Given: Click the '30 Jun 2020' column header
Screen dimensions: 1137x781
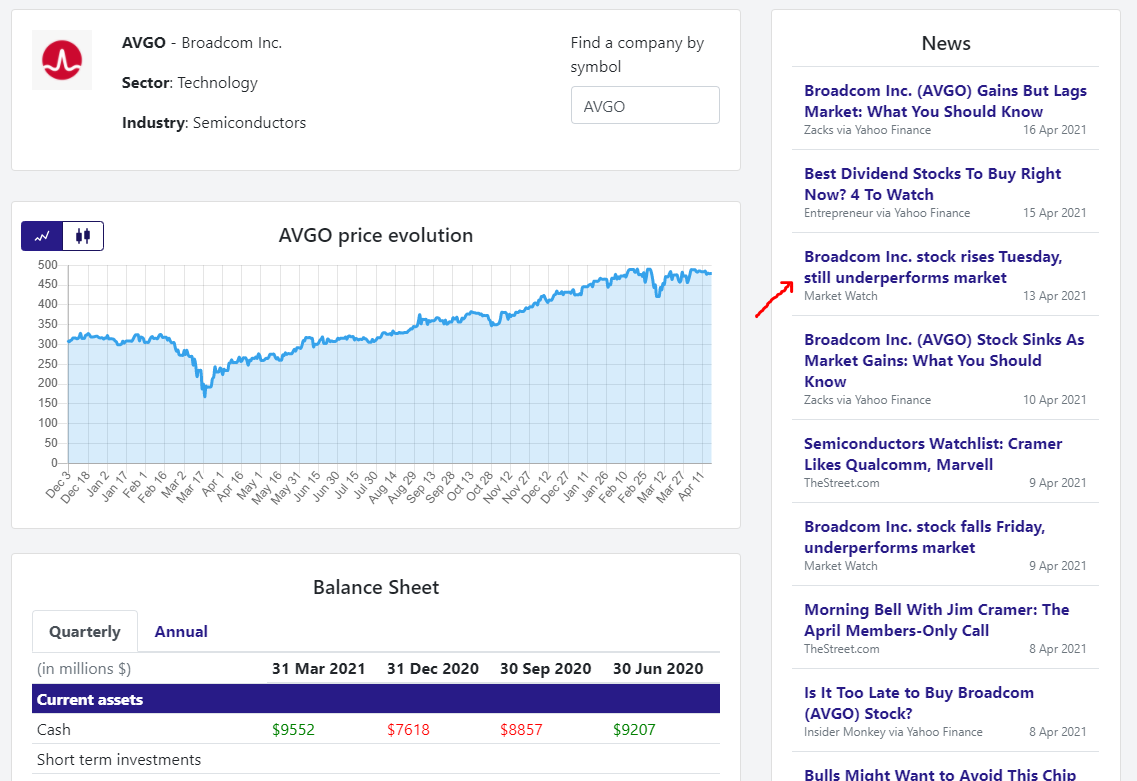Looking at the screenshot, I should 658,669.
